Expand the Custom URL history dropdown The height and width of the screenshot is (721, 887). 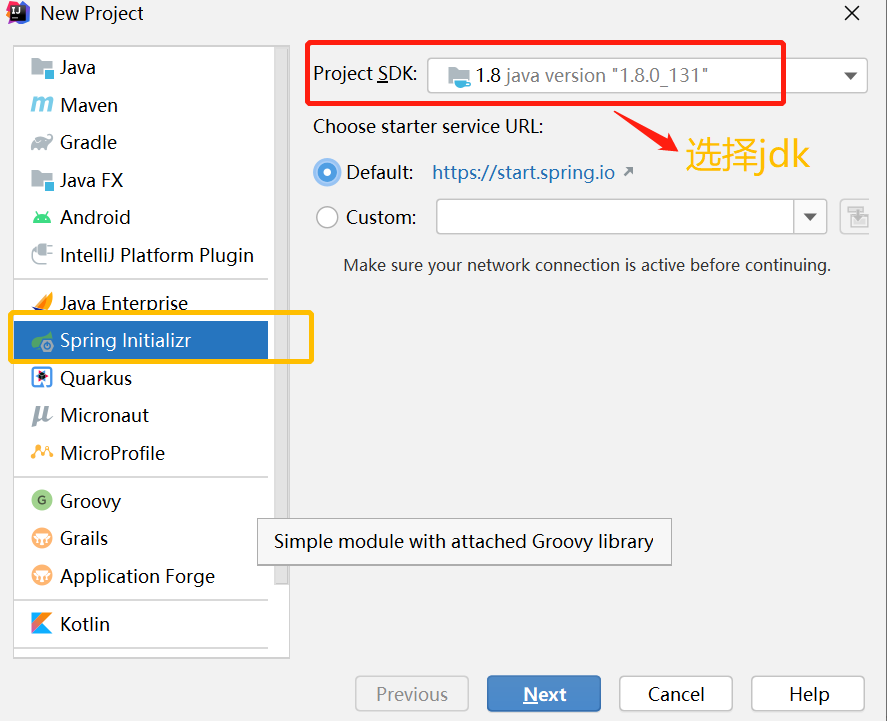pos(810,217)
